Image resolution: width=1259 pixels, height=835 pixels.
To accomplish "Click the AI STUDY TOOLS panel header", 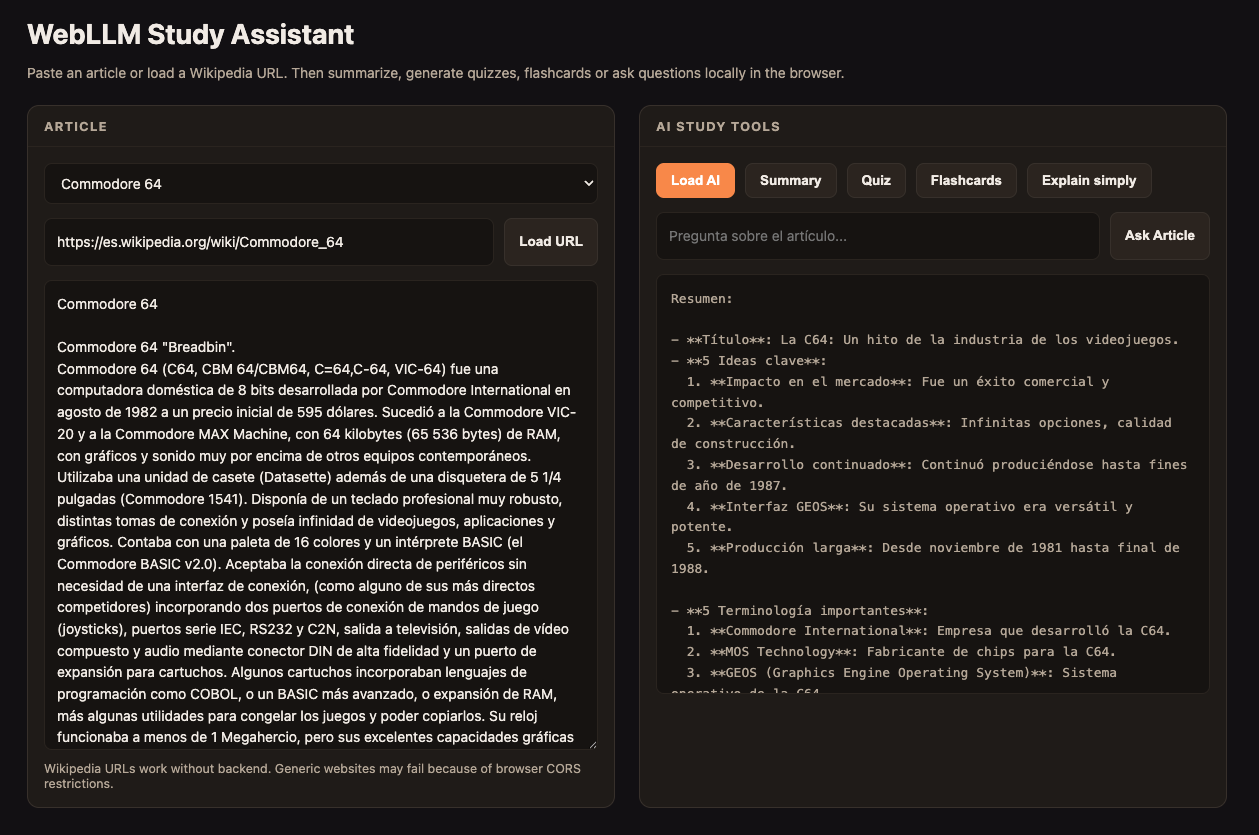I will (x=718, y=127).
